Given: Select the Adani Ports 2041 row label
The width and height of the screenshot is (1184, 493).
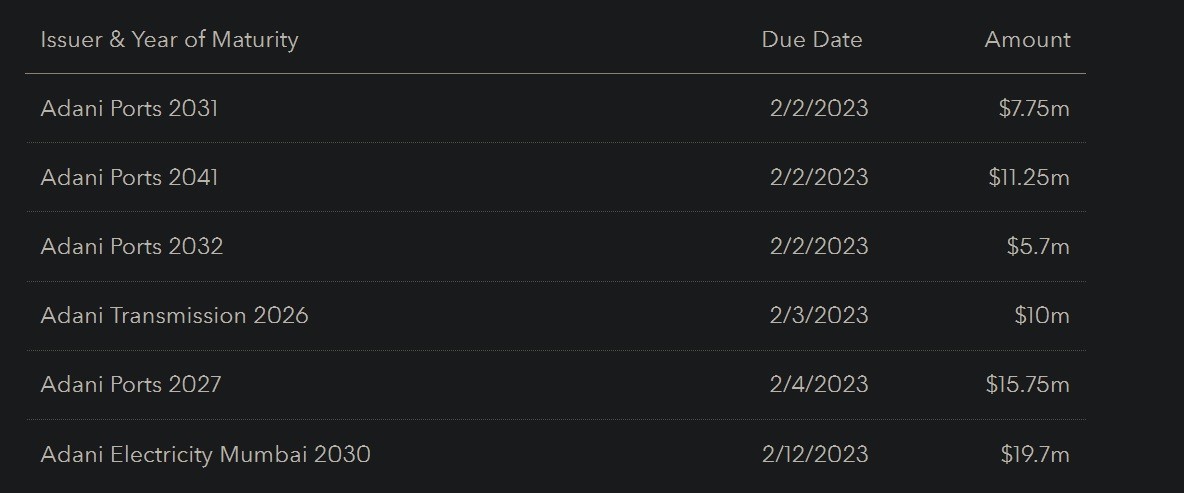Looking at the screenshot, I should (129, 177).
